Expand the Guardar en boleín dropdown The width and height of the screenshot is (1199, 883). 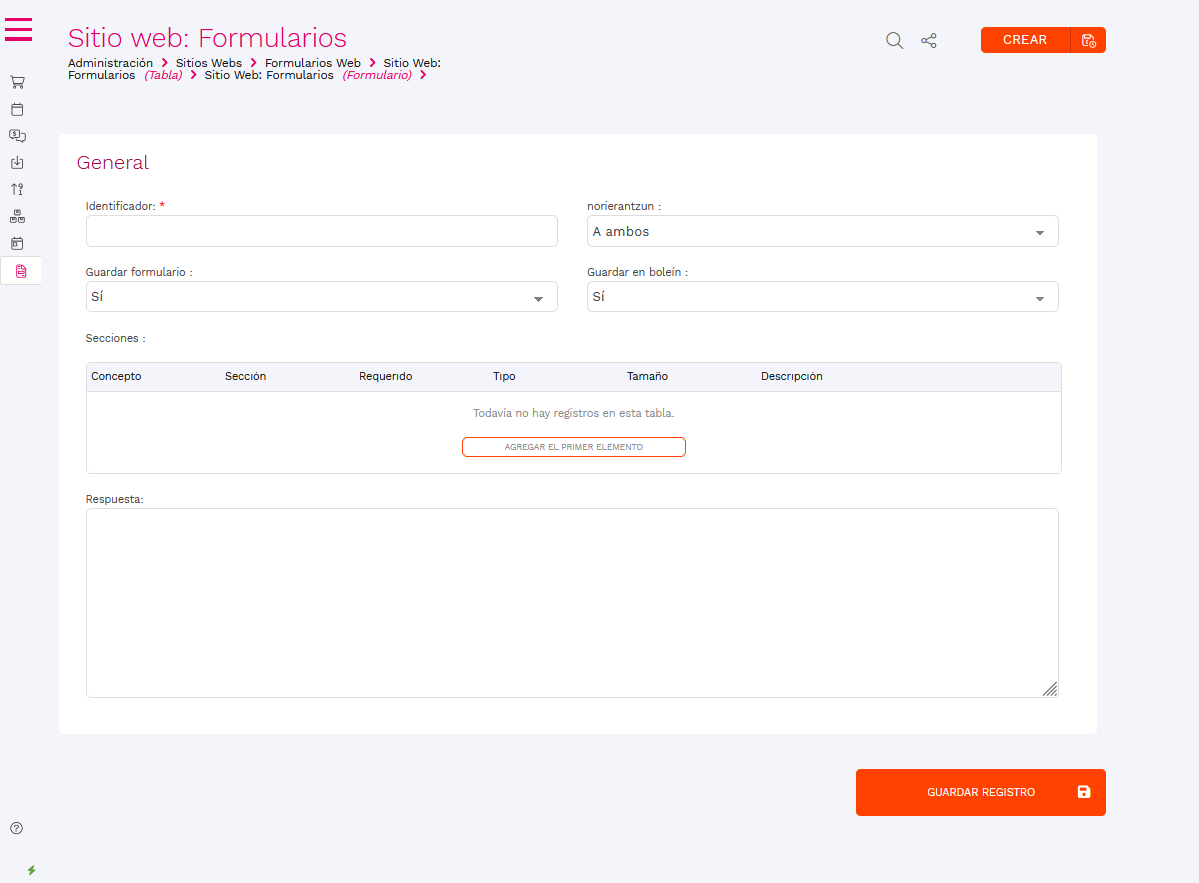[822, 297]
